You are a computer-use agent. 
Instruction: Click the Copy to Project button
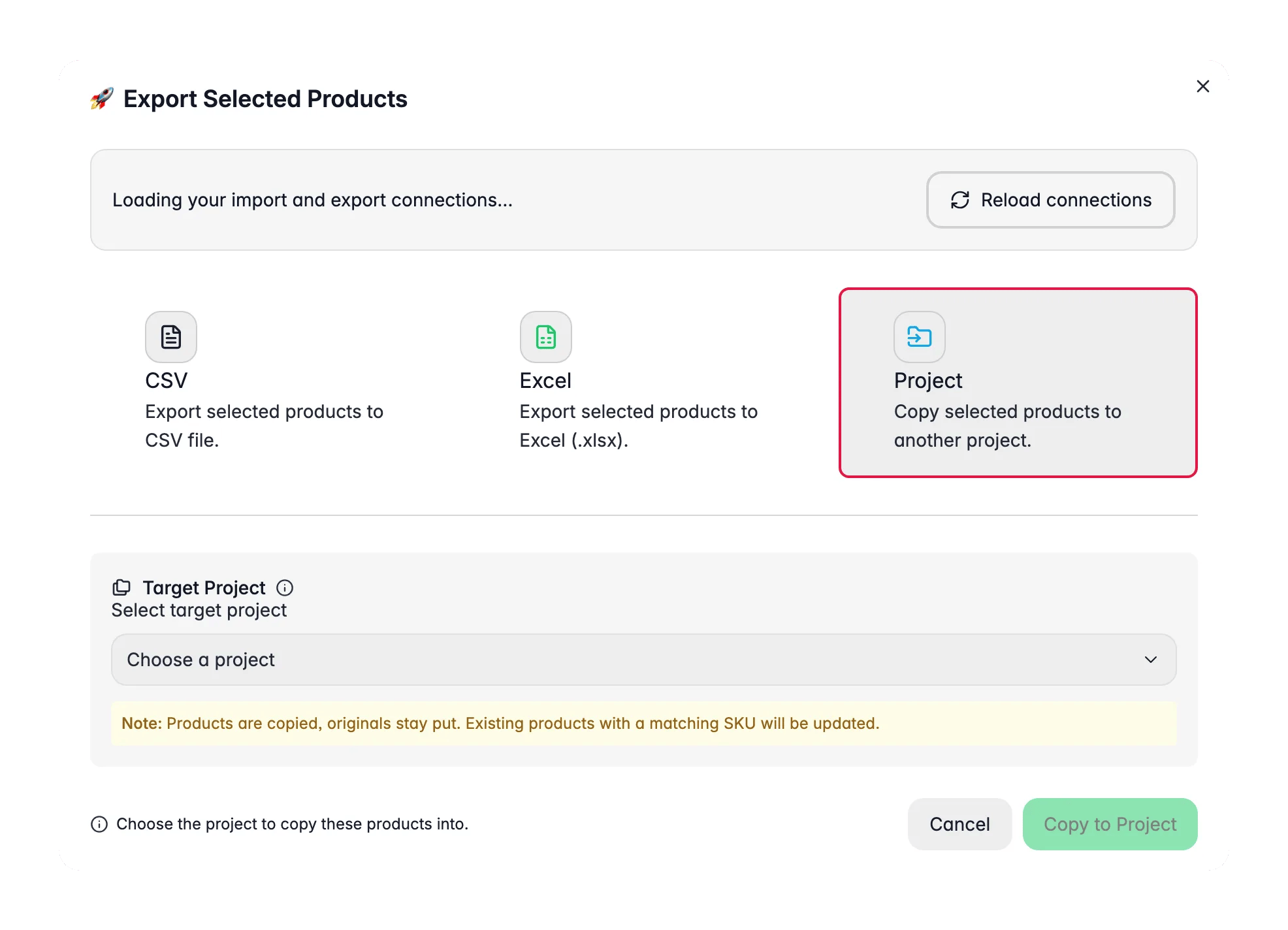point(1110,824)
